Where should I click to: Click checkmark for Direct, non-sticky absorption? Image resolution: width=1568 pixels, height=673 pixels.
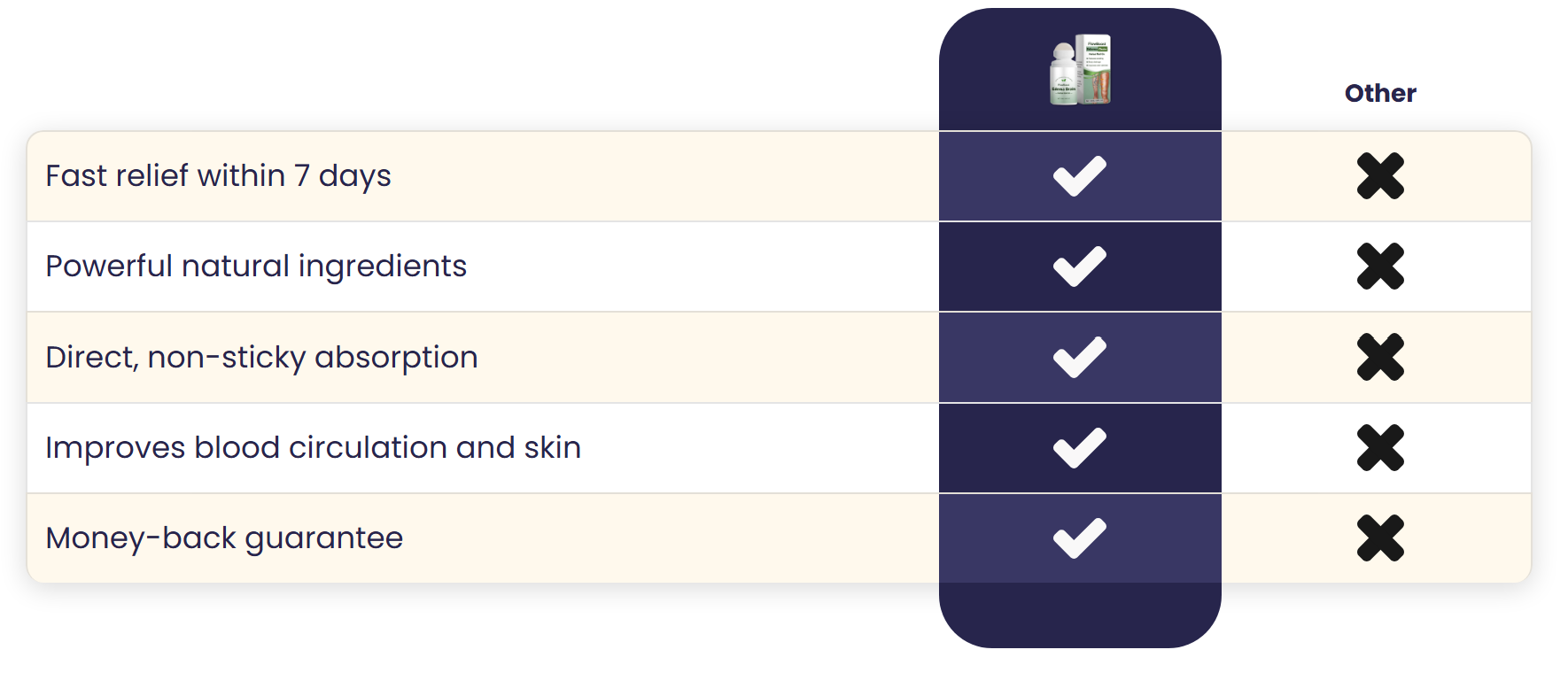pos(1080,357)
